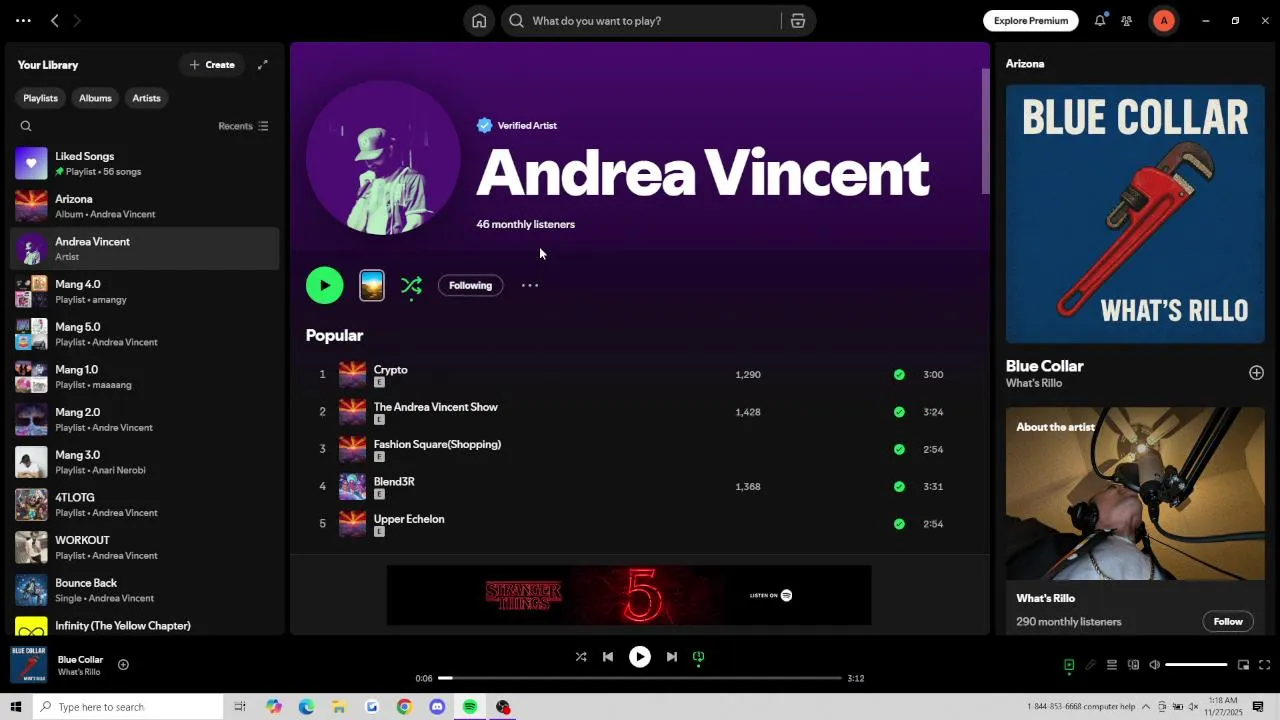This screenshot has height=720, width=1280.
Task: Go back with the left arrow
Action: pos(55,21)
